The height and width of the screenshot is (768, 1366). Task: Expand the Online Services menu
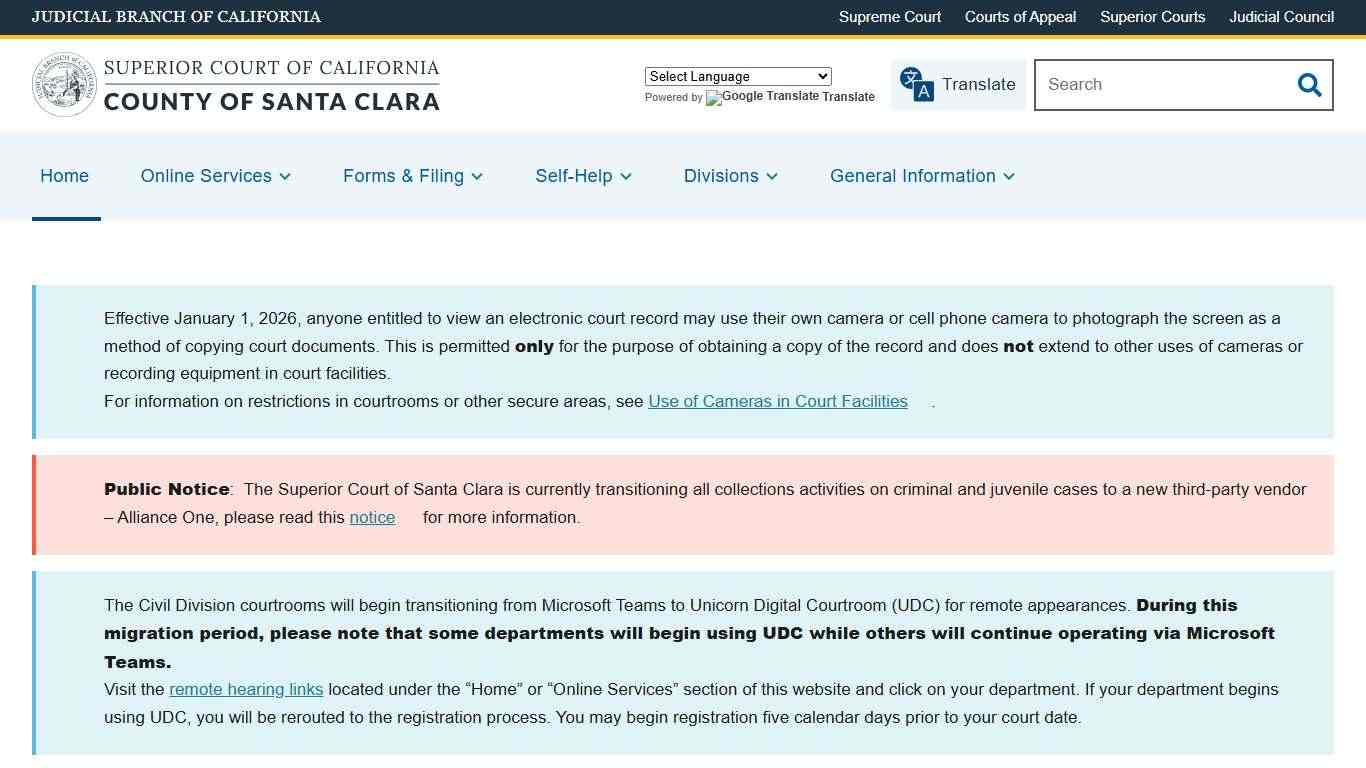tap(215, 176)
